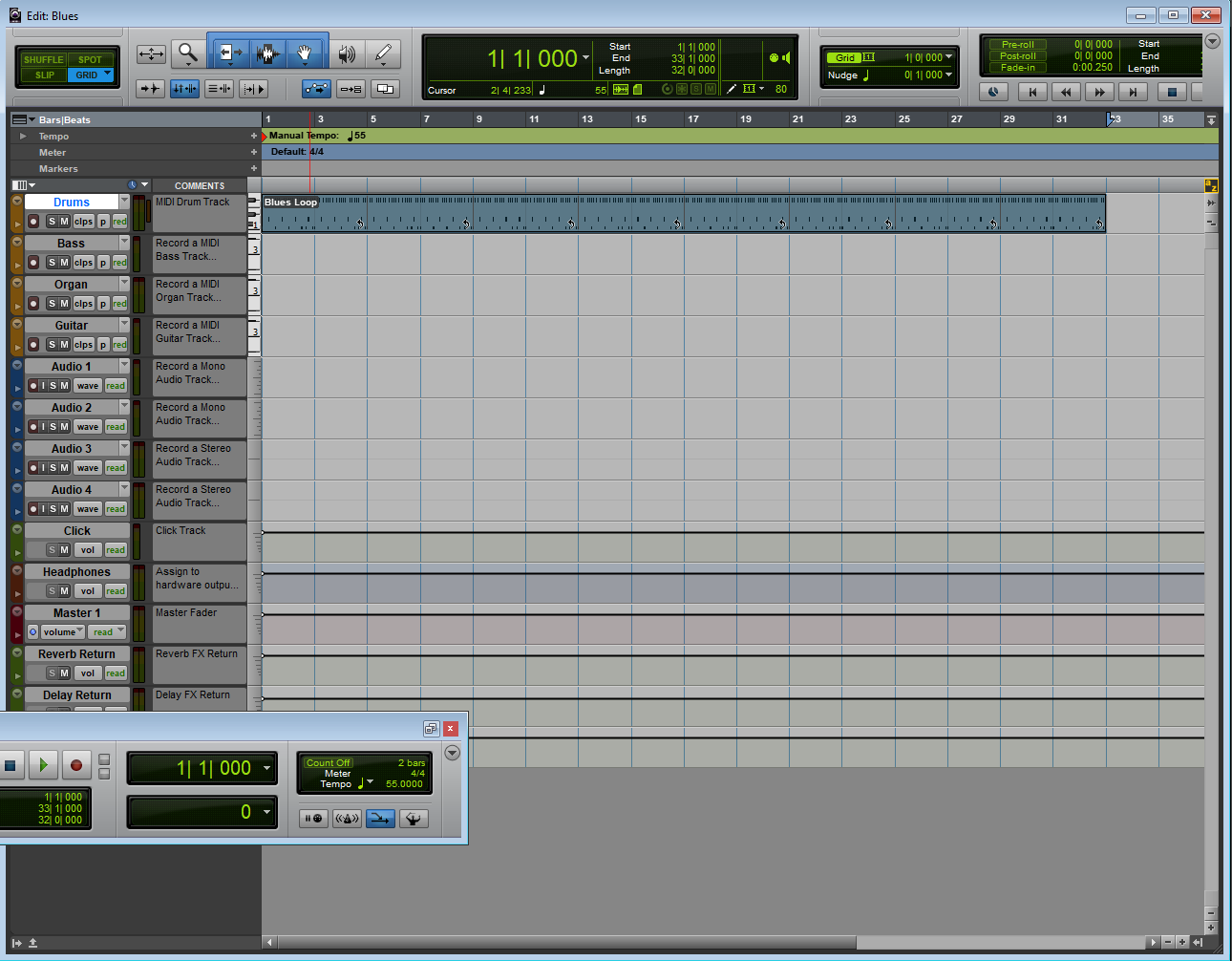Switch to Shuffle edit mode

[43, 58]
